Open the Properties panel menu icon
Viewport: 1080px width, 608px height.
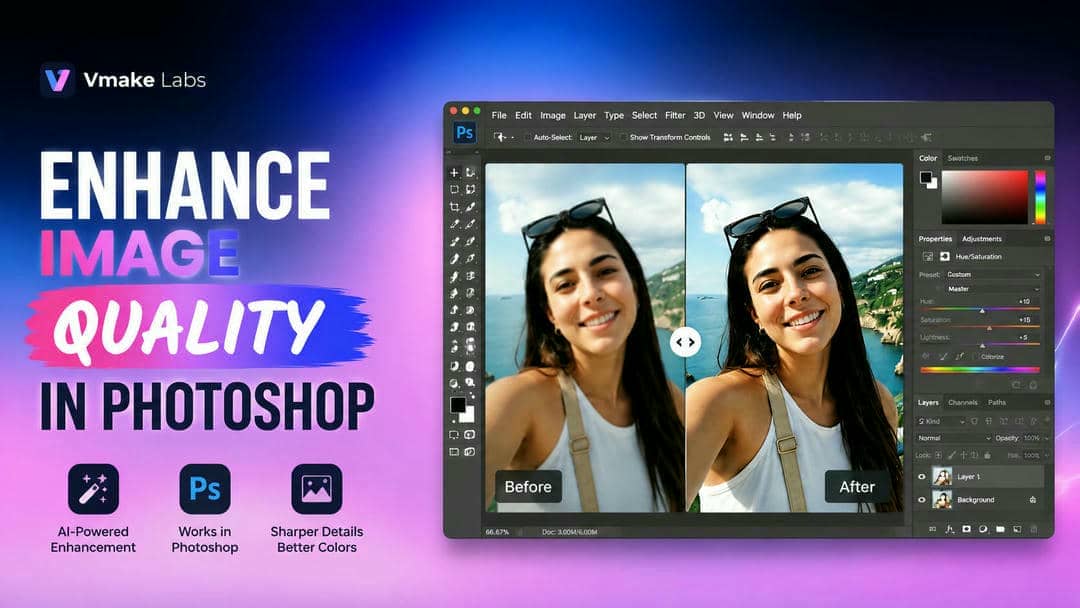coord(1047,238)
